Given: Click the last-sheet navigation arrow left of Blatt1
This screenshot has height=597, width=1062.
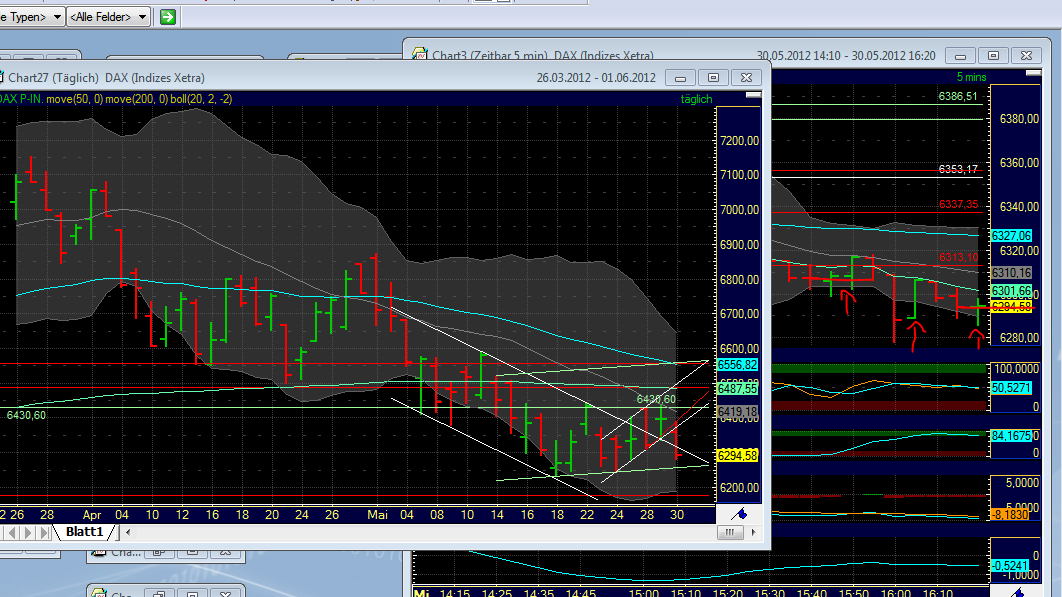Looking at the screenshot, I should click(x=43, y=533).
